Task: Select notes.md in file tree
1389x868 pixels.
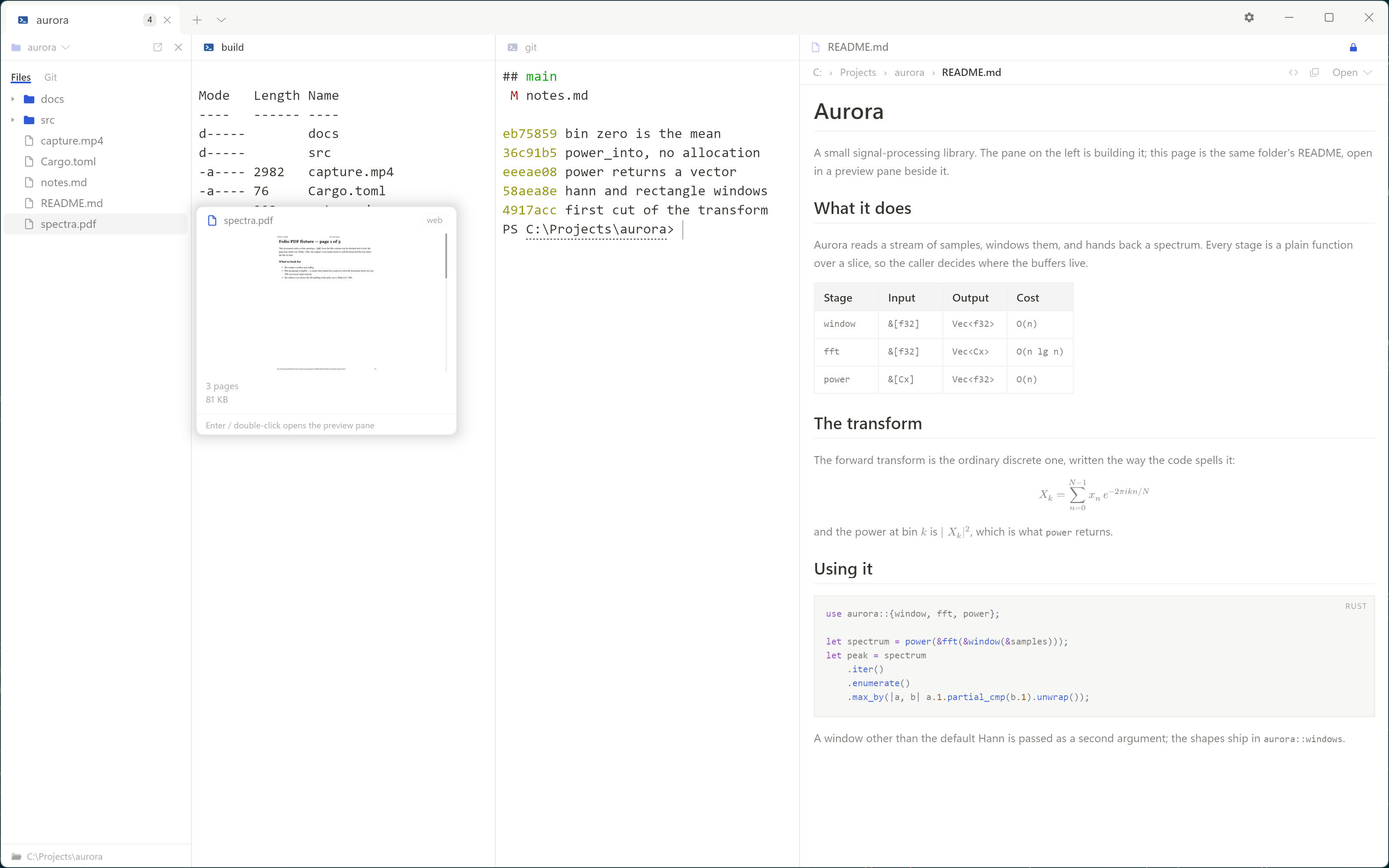Action: coord(95,182)
